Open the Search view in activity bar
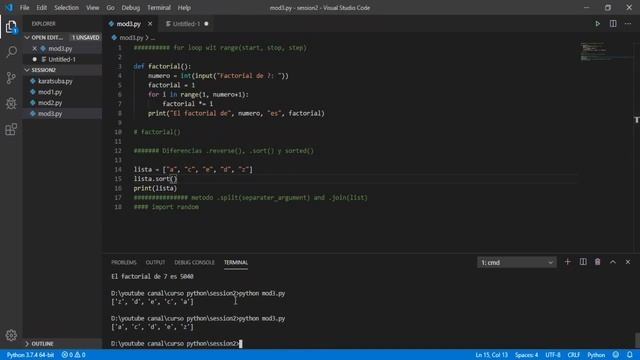Image resolution: width=640 pixels, height=360 pixels. pos(11,52)
